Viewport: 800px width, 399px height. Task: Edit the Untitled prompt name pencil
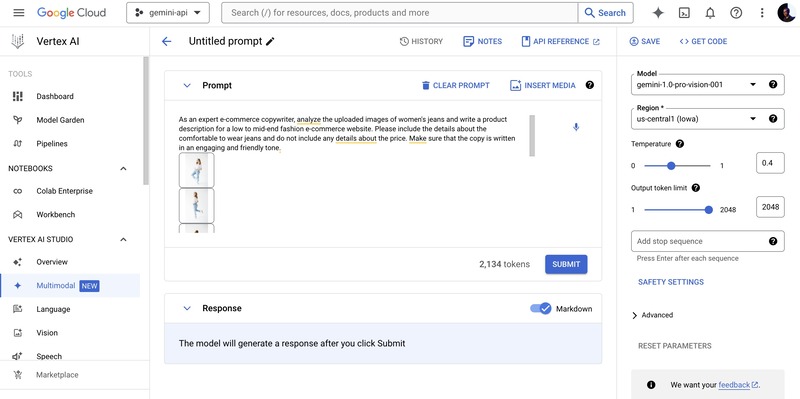click(x=270, y=41)
